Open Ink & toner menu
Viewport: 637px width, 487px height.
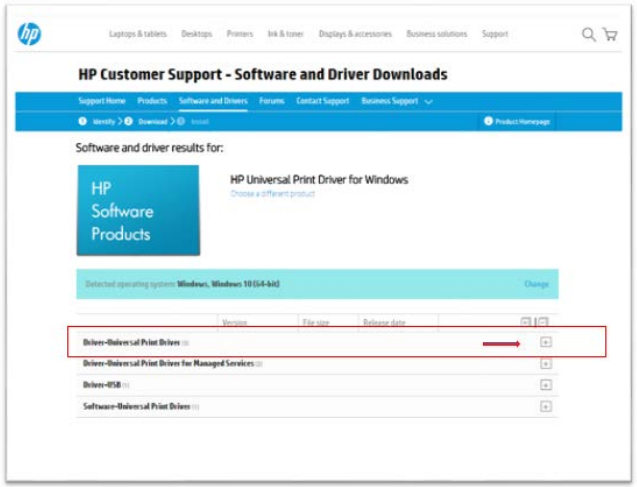[286, 34]
